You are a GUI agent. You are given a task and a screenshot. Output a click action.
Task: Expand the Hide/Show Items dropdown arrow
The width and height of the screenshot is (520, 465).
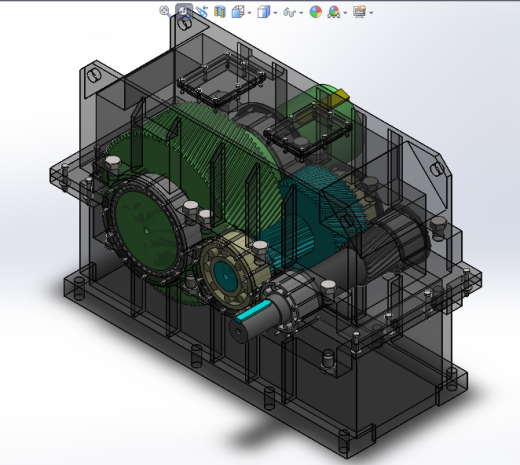[301, 13]
